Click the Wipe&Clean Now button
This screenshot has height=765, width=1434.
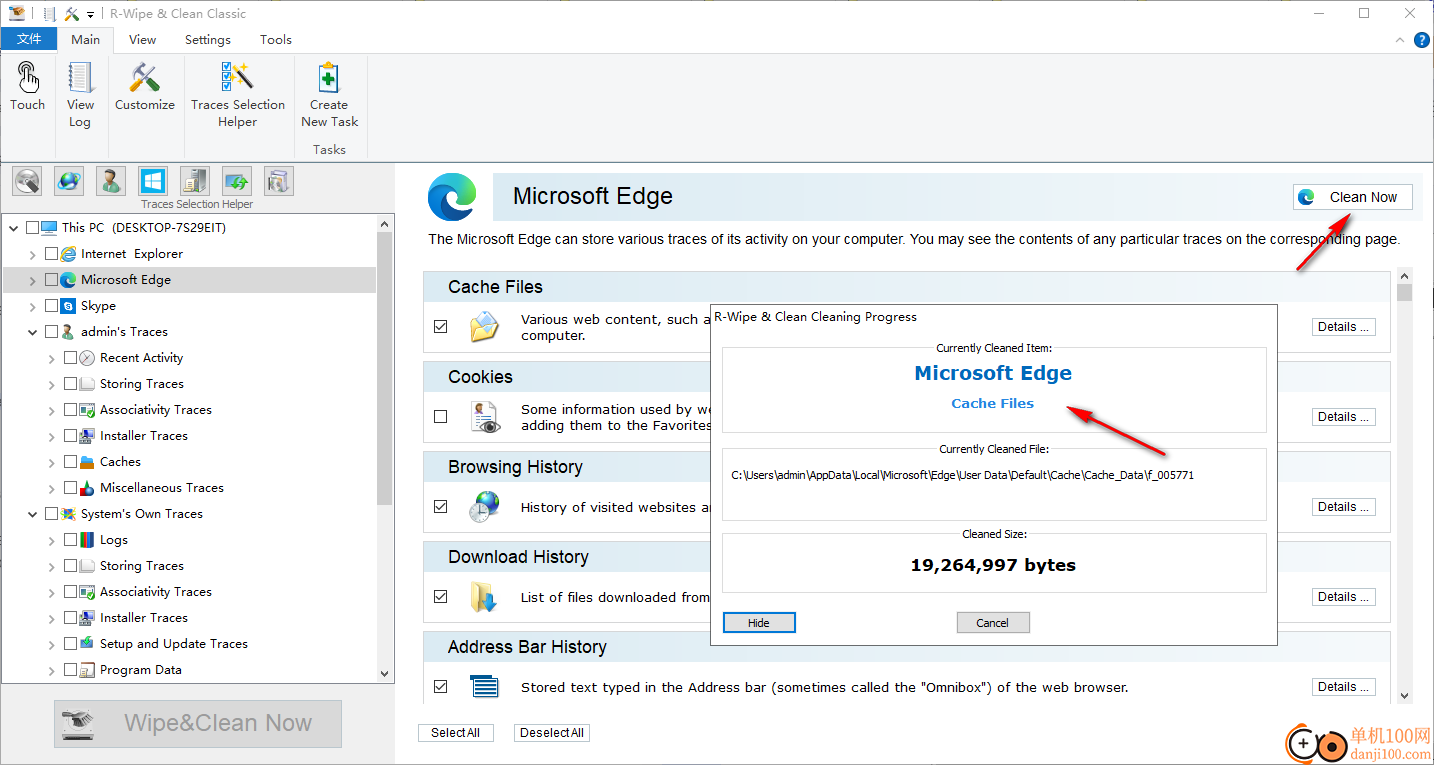198,724
